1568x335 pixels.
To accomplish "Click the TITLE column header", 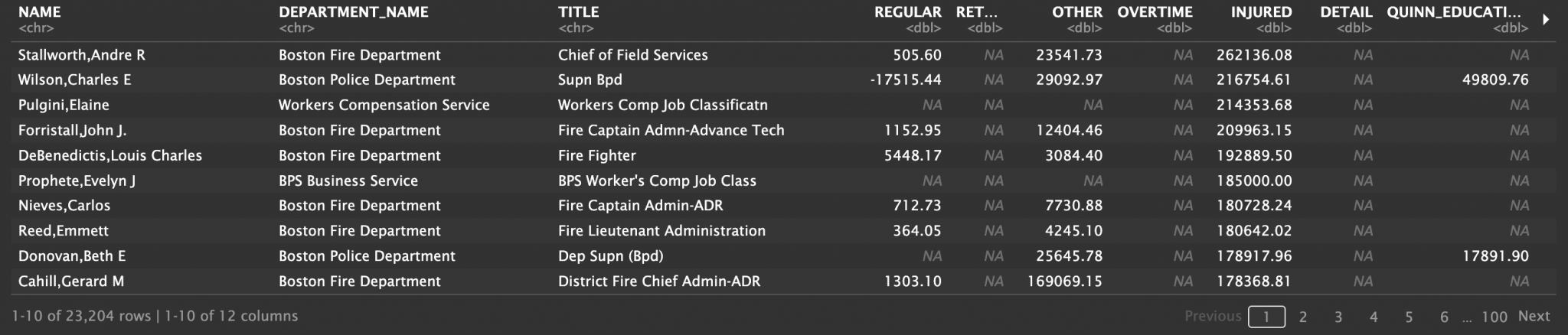I will point(579,12).
